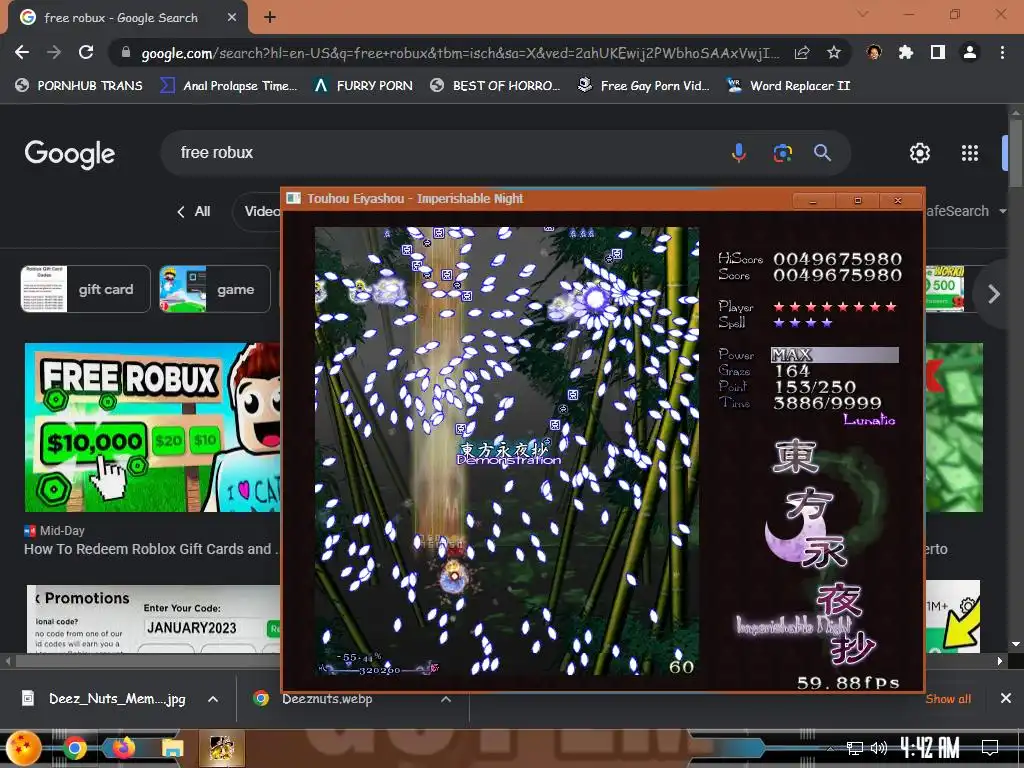Open Firefox from the taskbar
This screenshot has width=1024, height=768.
click(123, 748)
